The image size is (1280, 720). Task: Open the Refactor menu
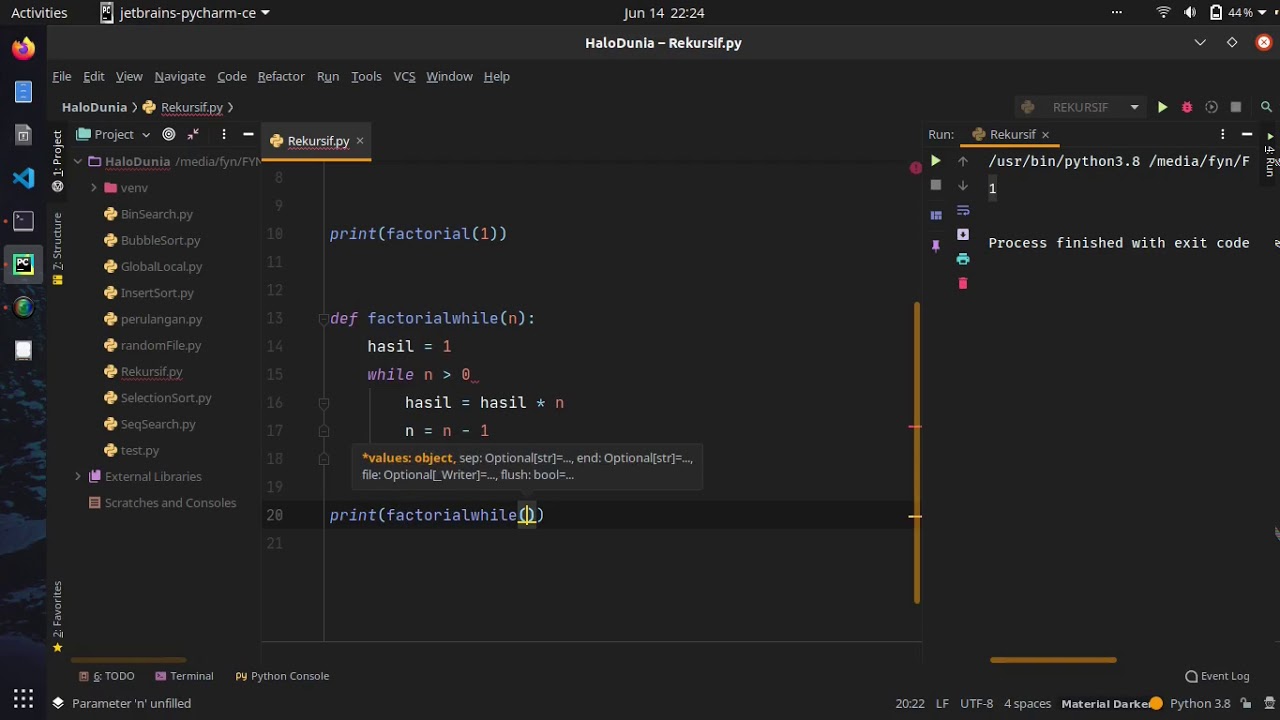[281, 76]
